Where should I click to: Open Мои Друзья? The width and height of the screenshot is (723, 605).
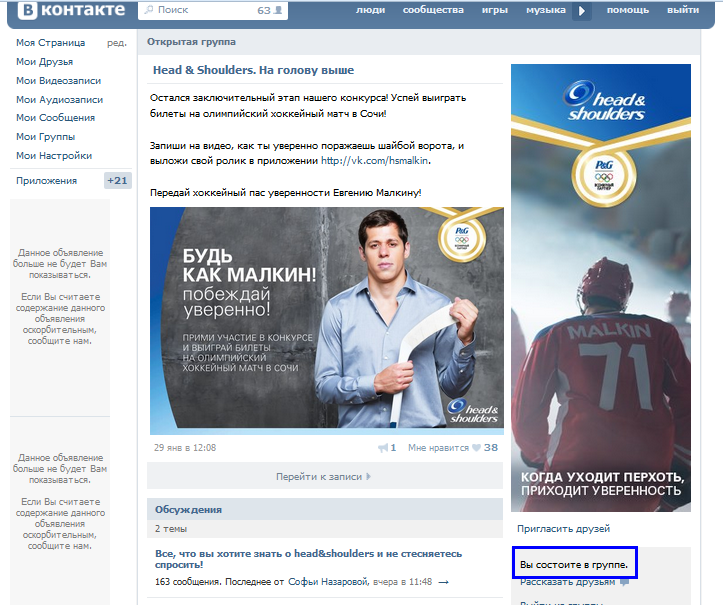point(45,61)
